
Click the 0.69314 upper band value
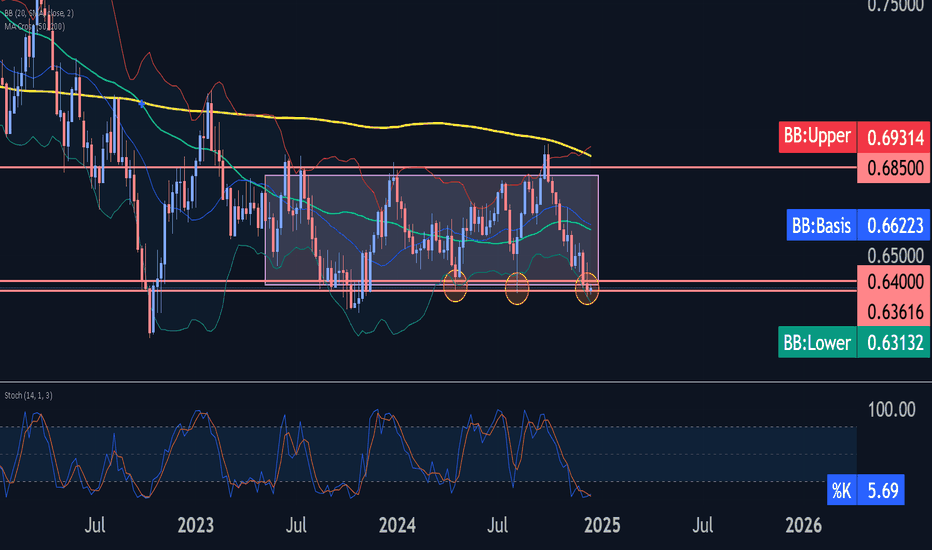(895, 137)
